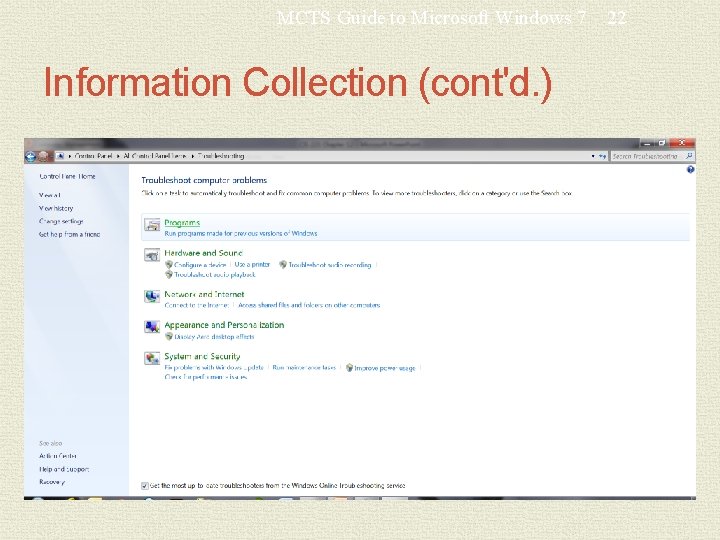Click View history in the sidebar
The image size is (720, 540).
56,208
